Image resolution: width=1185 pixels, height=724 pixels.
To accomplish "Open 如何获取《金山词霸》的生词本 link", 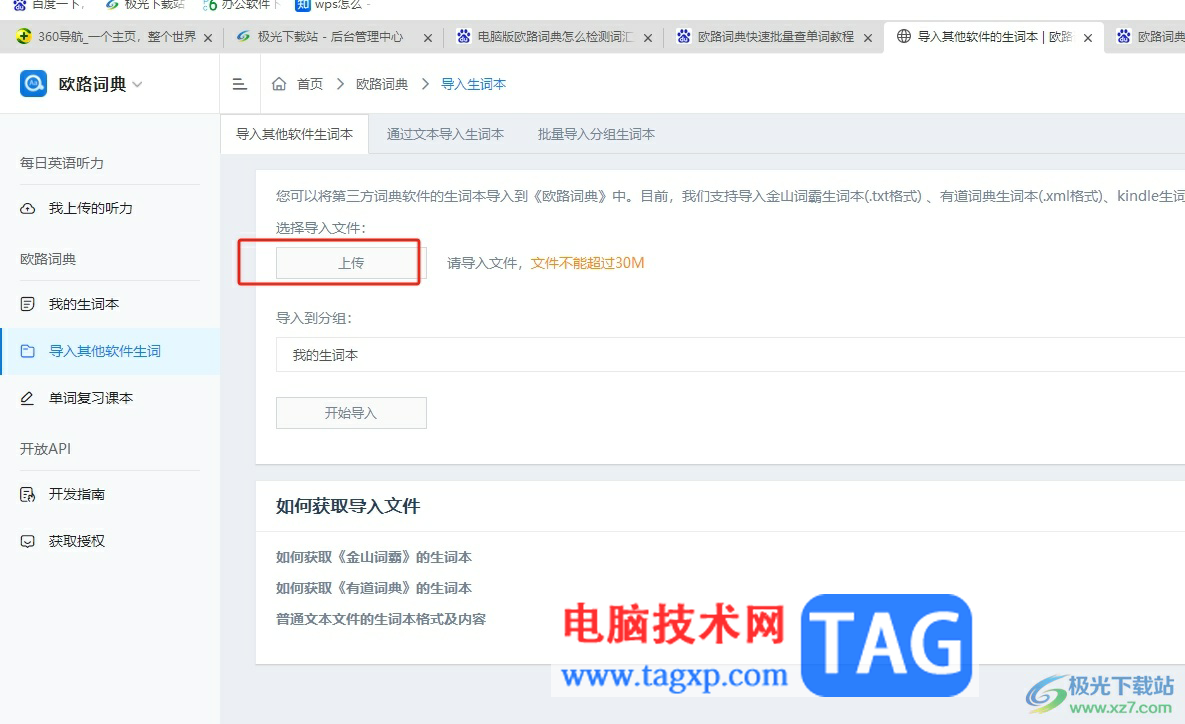I will 373,557.
